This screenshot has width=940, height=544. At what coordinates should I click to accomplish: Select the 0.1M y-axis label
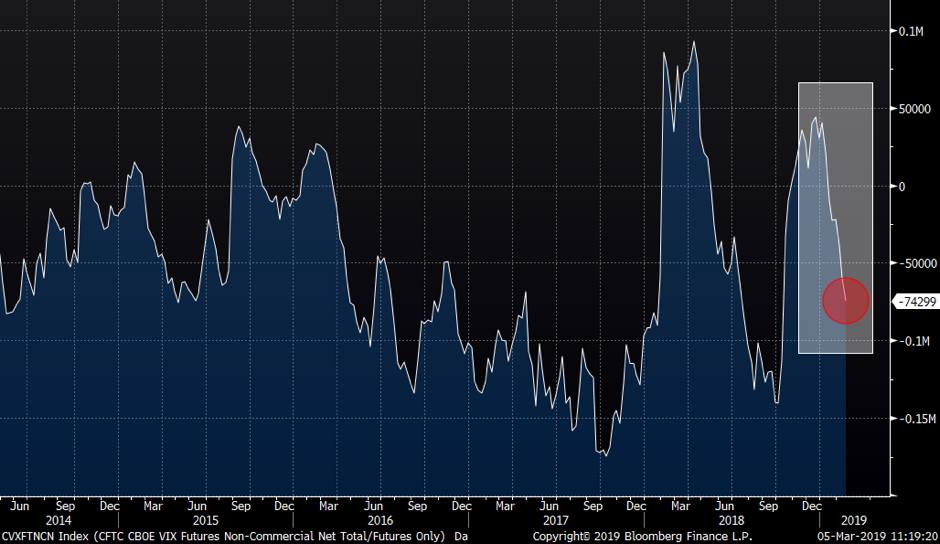click(x=911, y=31)
